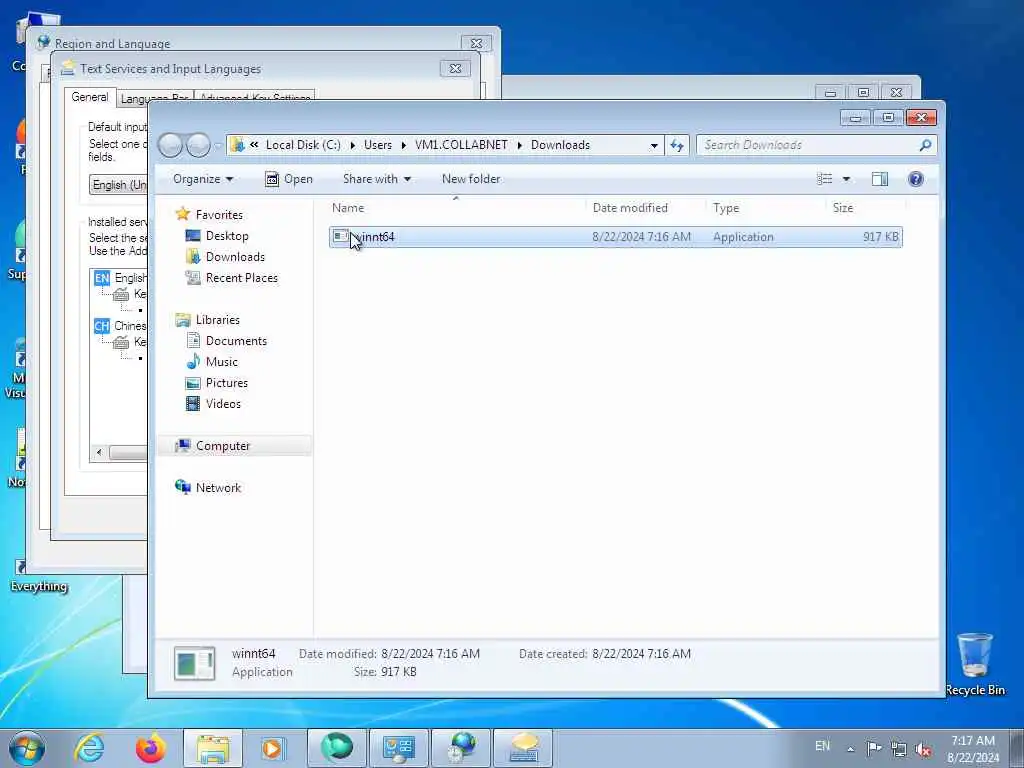Image resolution: width=1024 pixels, height=768 pixels.
Task: Click Show desktop button at taskbar end
Action: (1016, 748)
